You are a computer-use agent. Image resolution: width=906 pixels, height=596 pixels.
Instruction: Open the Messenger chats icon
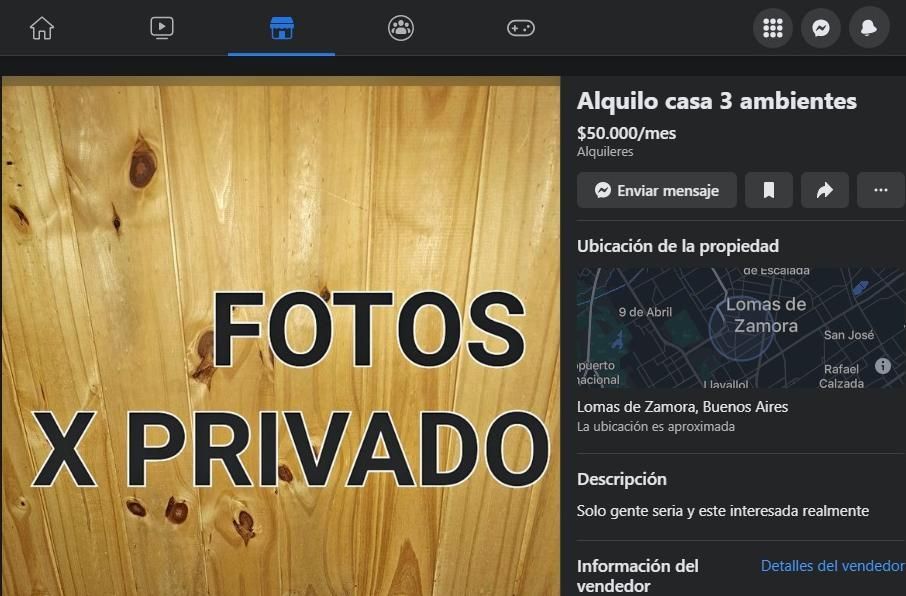pos(821,28)
